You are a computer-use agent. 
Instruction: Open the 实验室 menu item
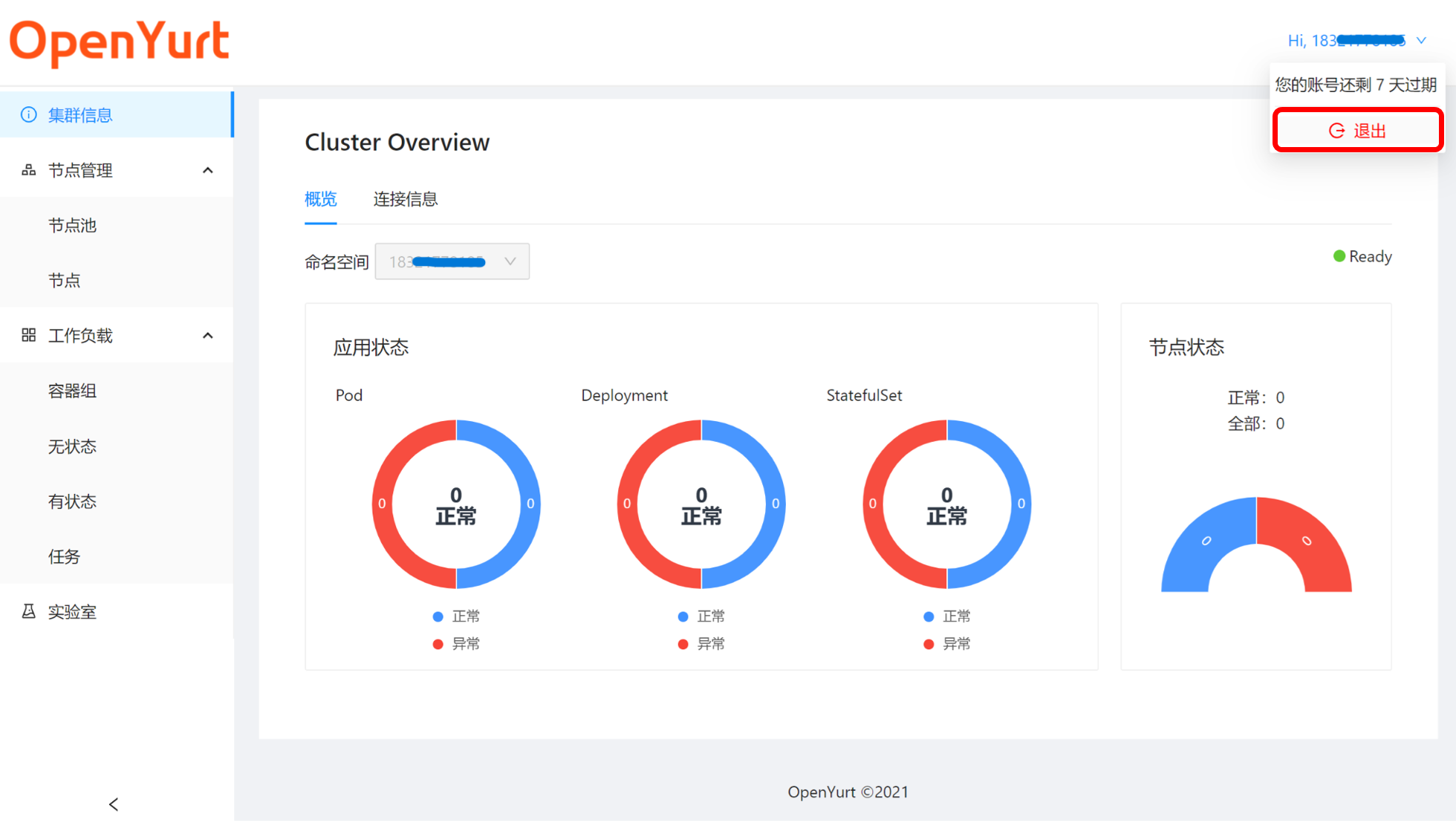(x=117, y=611)
